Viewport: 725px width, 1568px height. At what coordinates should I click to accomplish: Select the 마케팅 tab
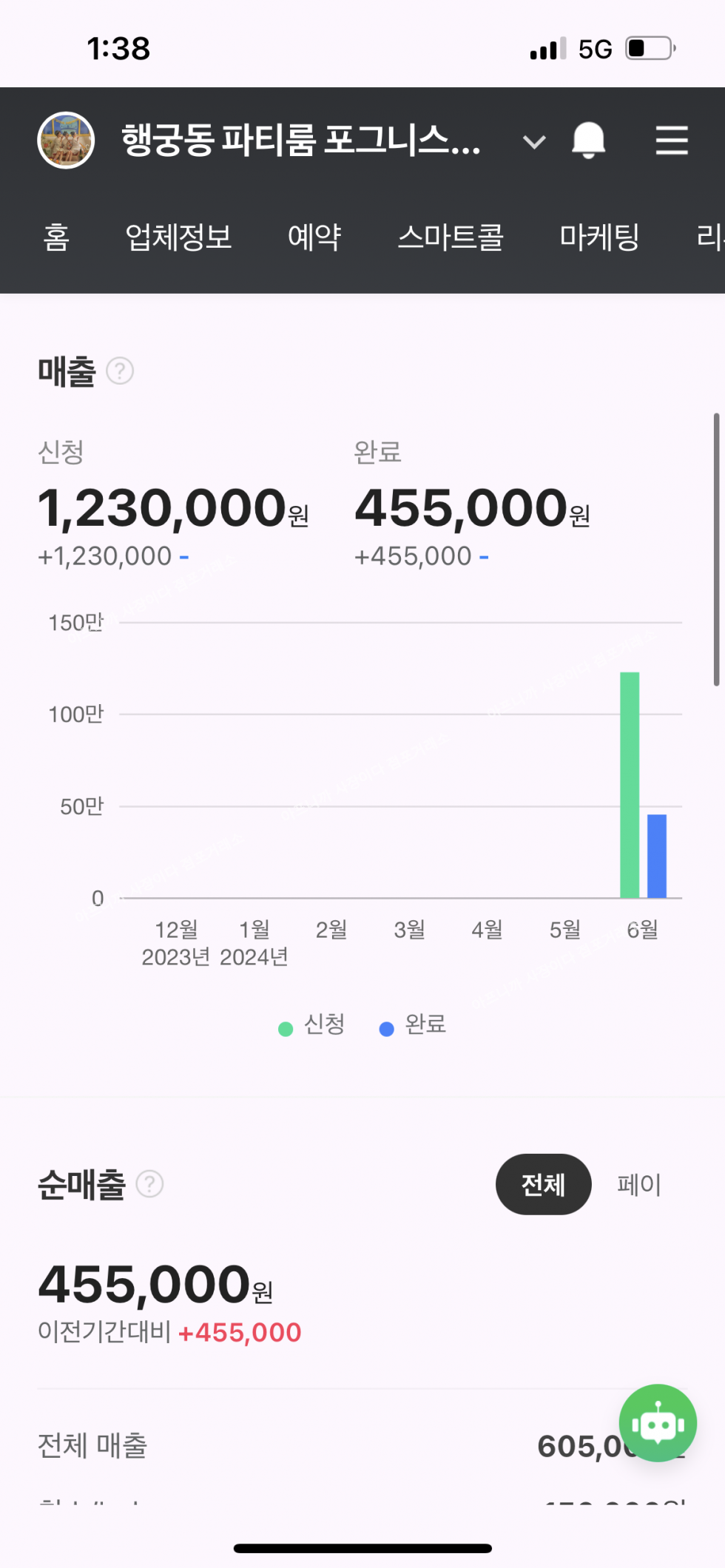[599, 237]
